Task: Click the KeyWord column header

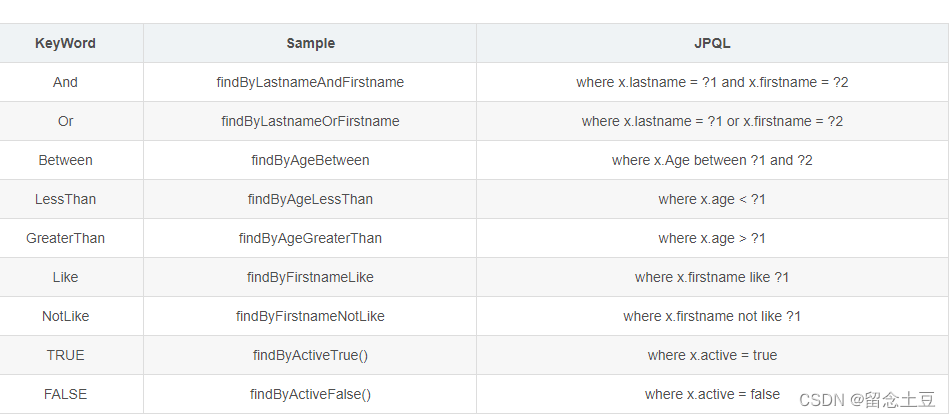Action: click(66, 43)
